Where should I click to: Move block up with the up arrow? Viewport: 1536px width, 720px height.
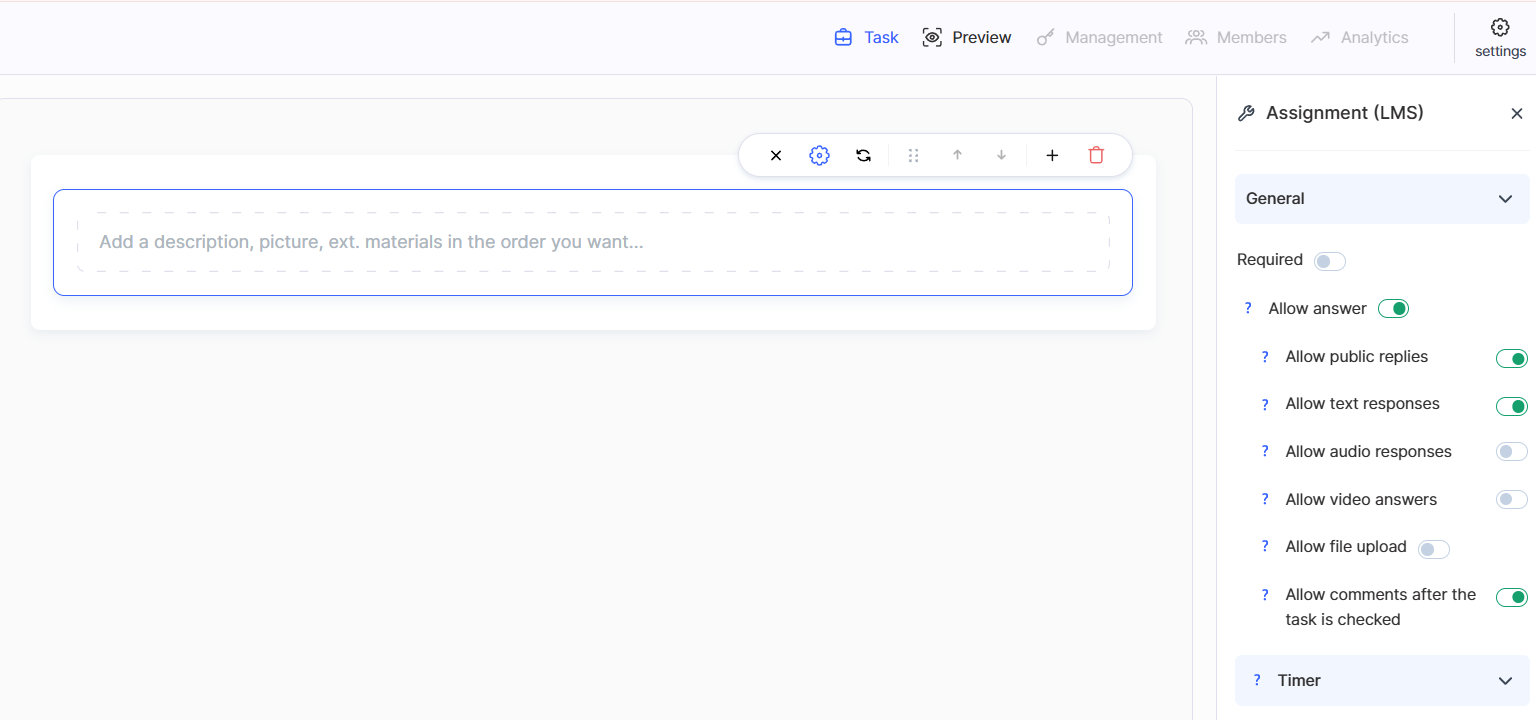(x=957, y=155)
